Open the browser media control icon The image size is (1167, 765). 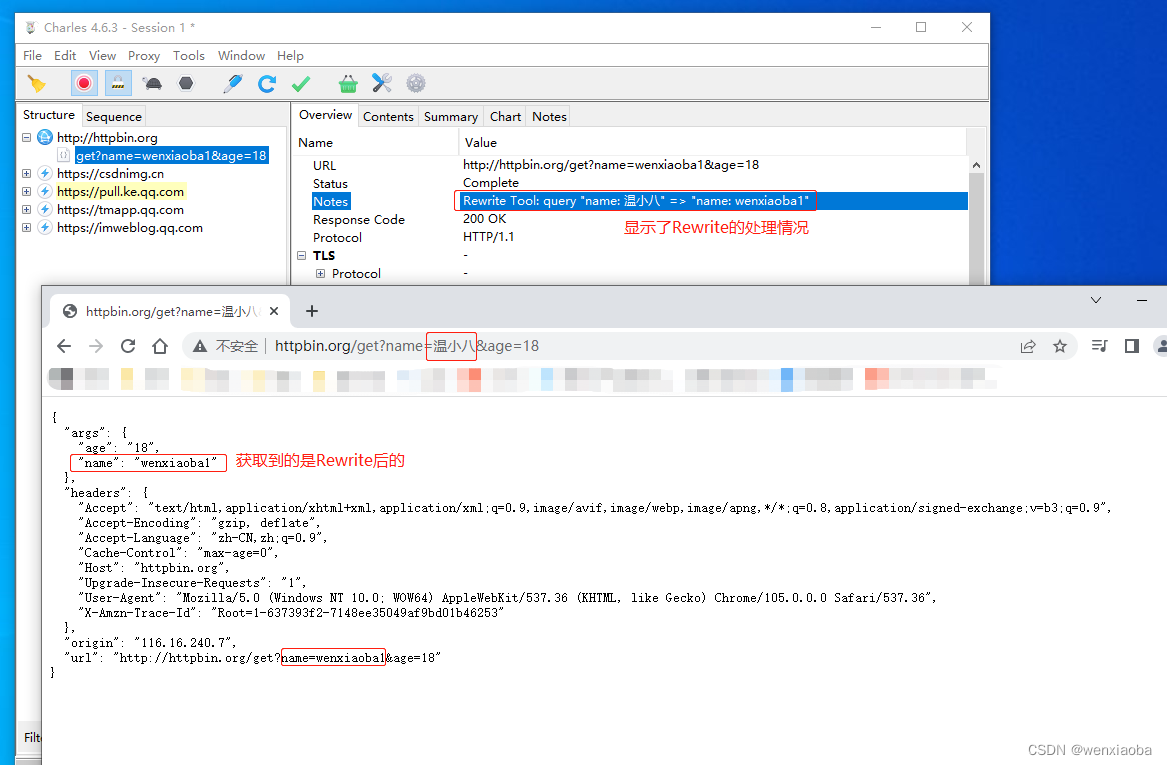click(1099, 346)
